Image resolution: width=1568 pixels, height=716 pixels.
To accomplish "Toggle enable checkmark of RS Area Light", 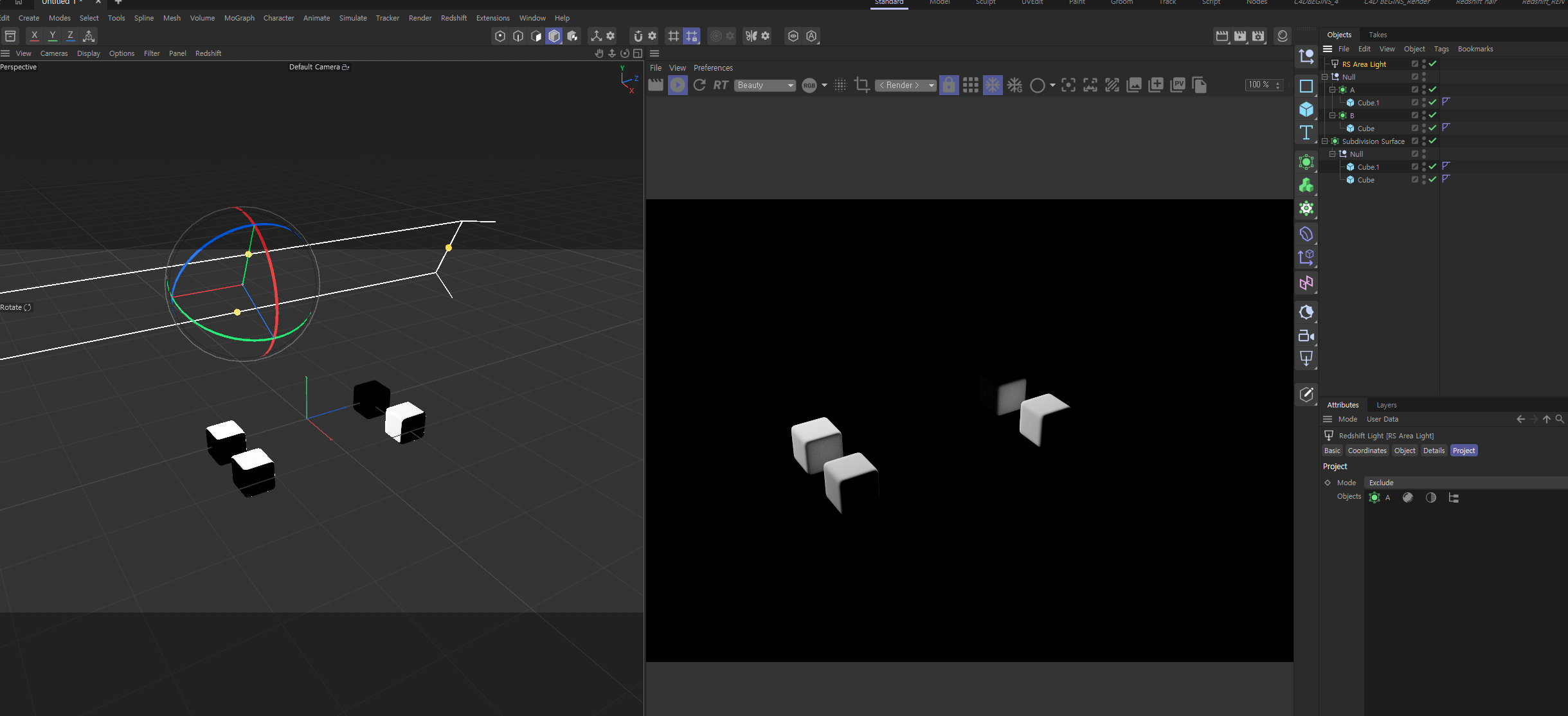I will [1432, 64].
